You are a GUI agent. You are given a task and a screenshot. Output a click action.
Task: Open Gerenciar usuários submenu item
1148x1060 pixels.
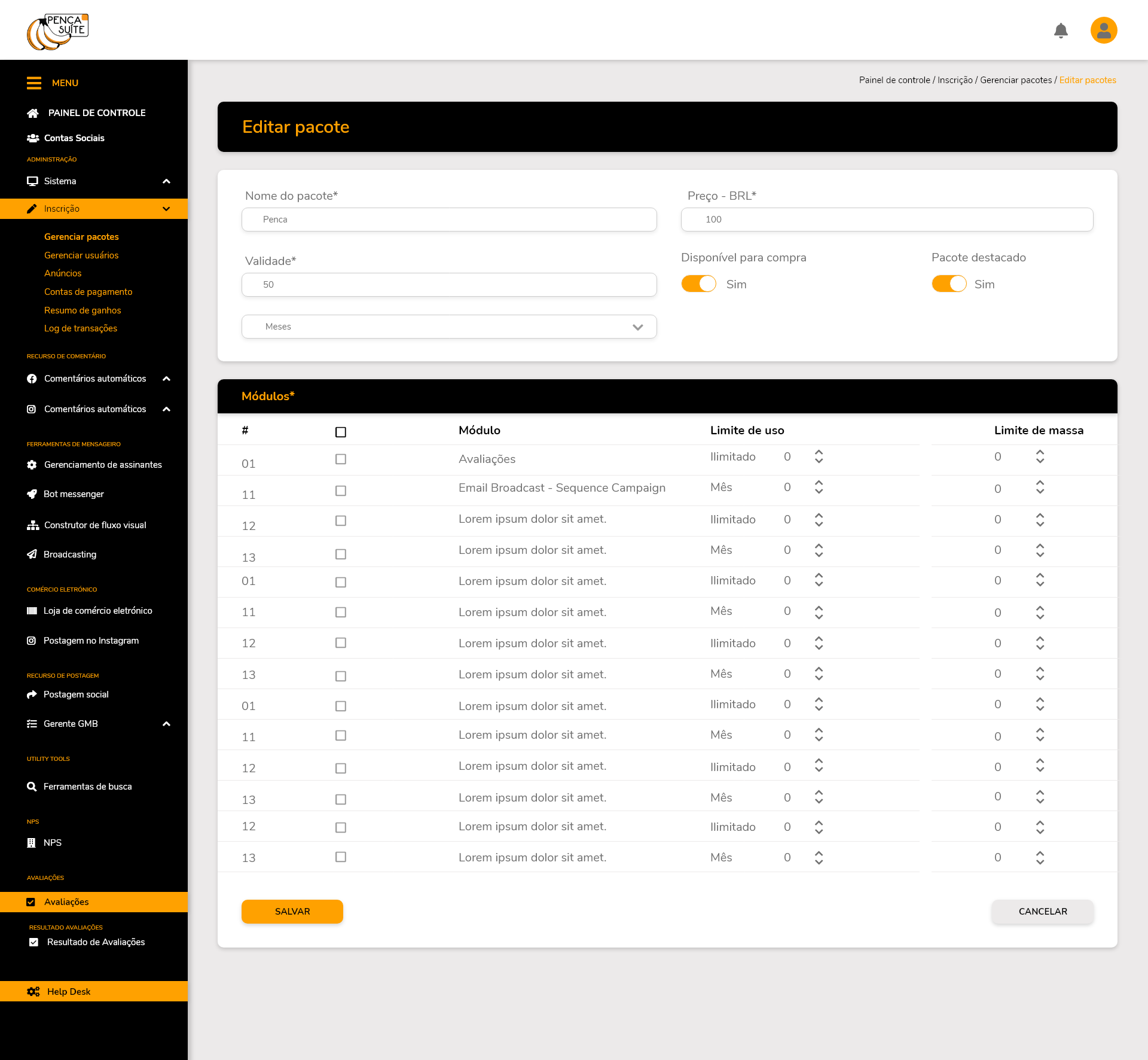click(x=81, y=255)
